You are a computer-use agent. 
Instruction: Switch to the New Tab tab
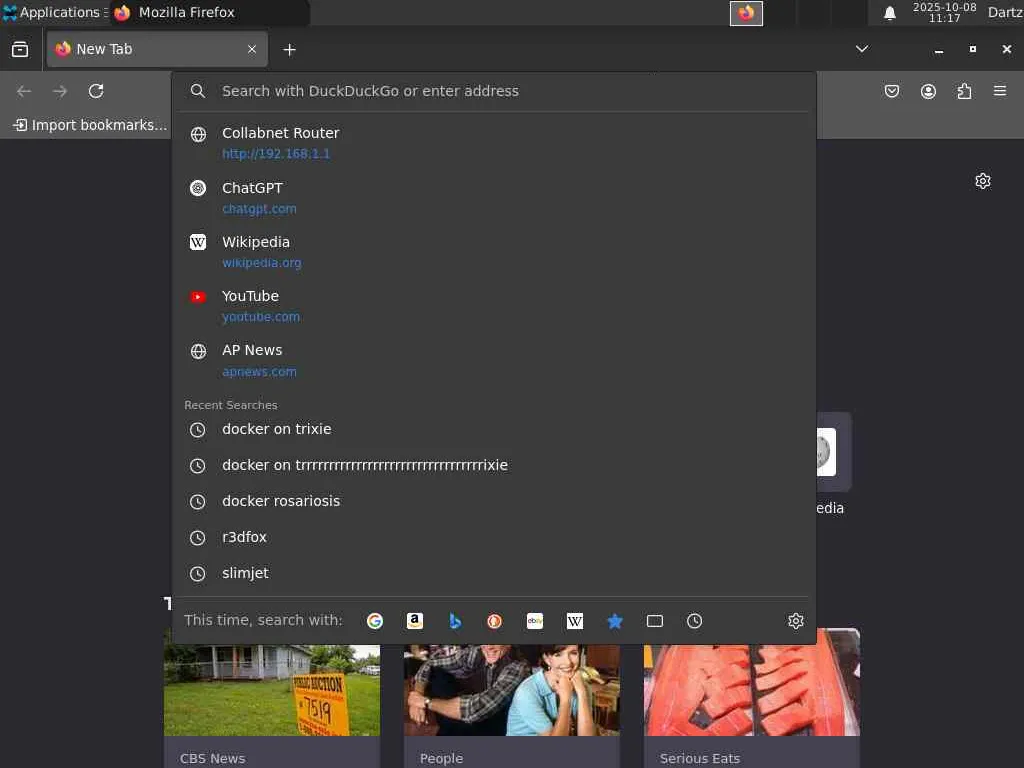(x=157, y=49)
